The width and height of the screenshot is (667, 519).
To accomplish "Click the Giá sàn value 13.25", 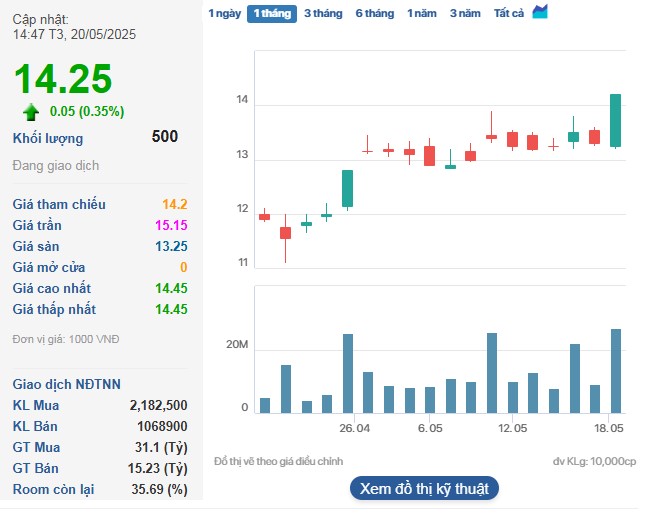I will (170, 246).
